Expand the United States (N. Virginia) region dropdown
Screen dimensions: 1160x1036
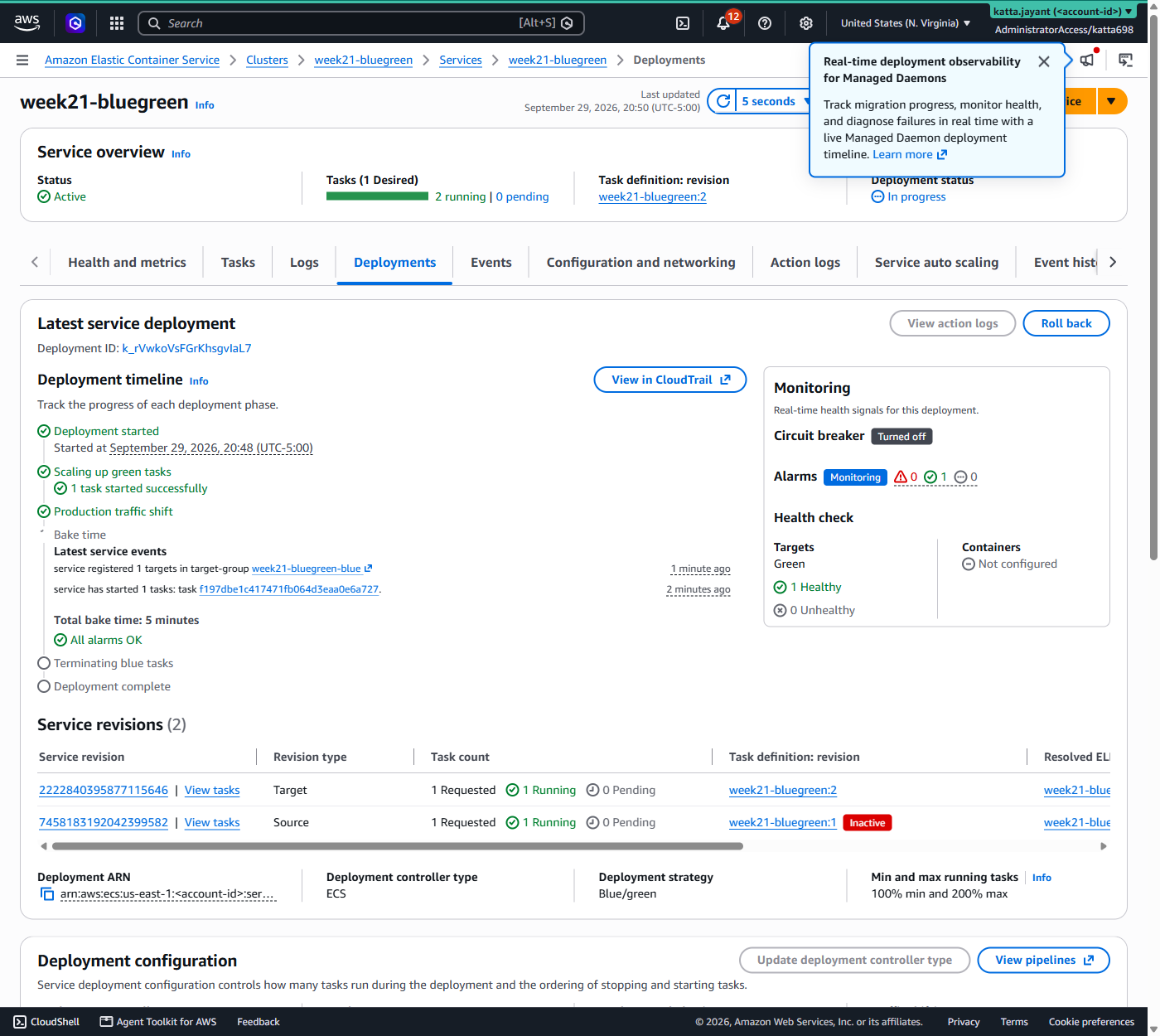pos(906,23)
